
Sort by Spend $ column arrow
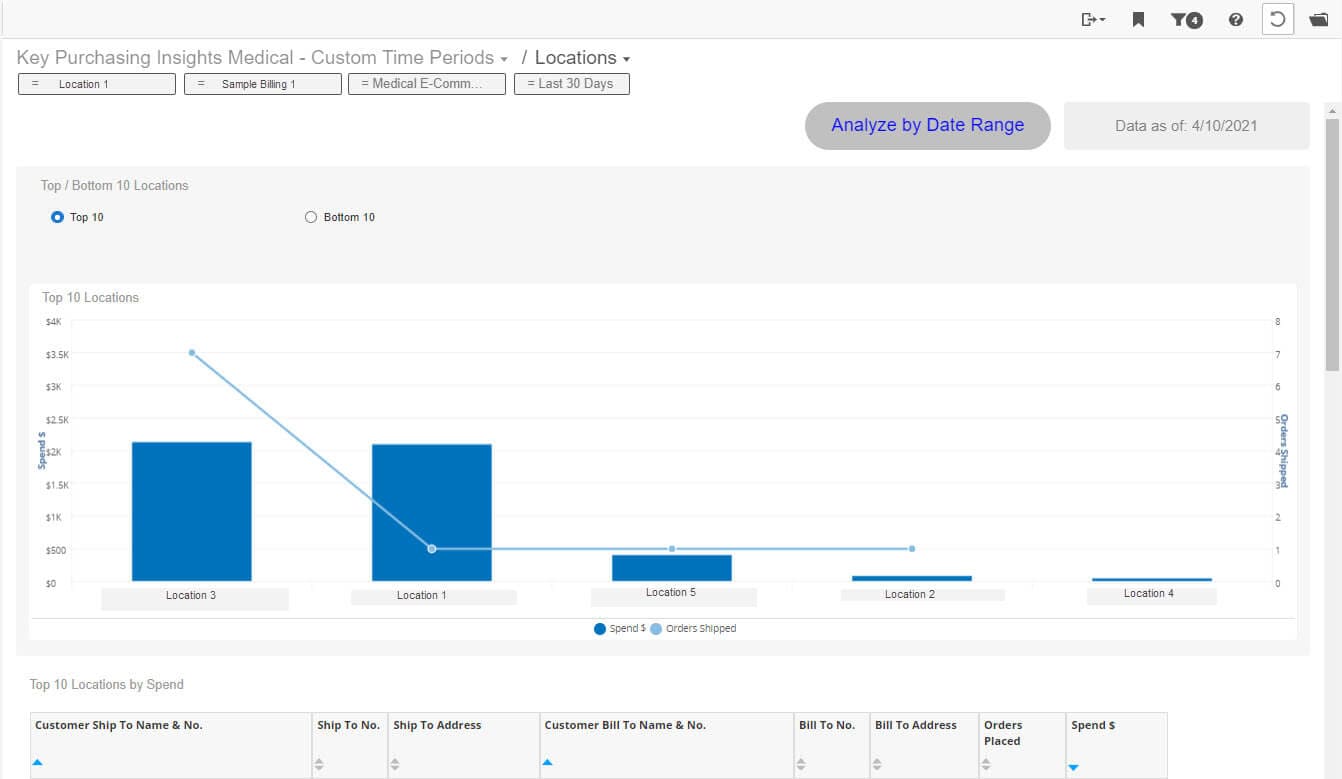(1074, 767)
